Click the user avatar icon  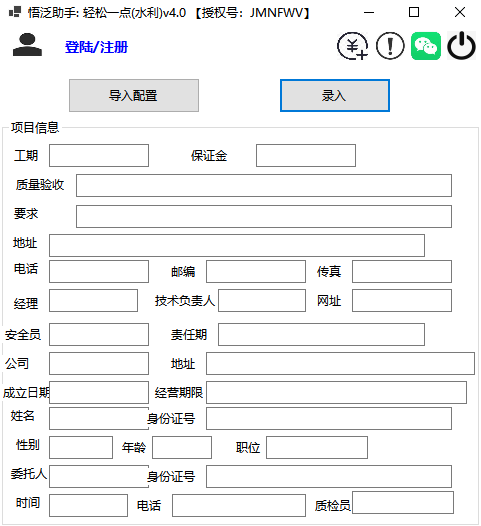point(28,45)
